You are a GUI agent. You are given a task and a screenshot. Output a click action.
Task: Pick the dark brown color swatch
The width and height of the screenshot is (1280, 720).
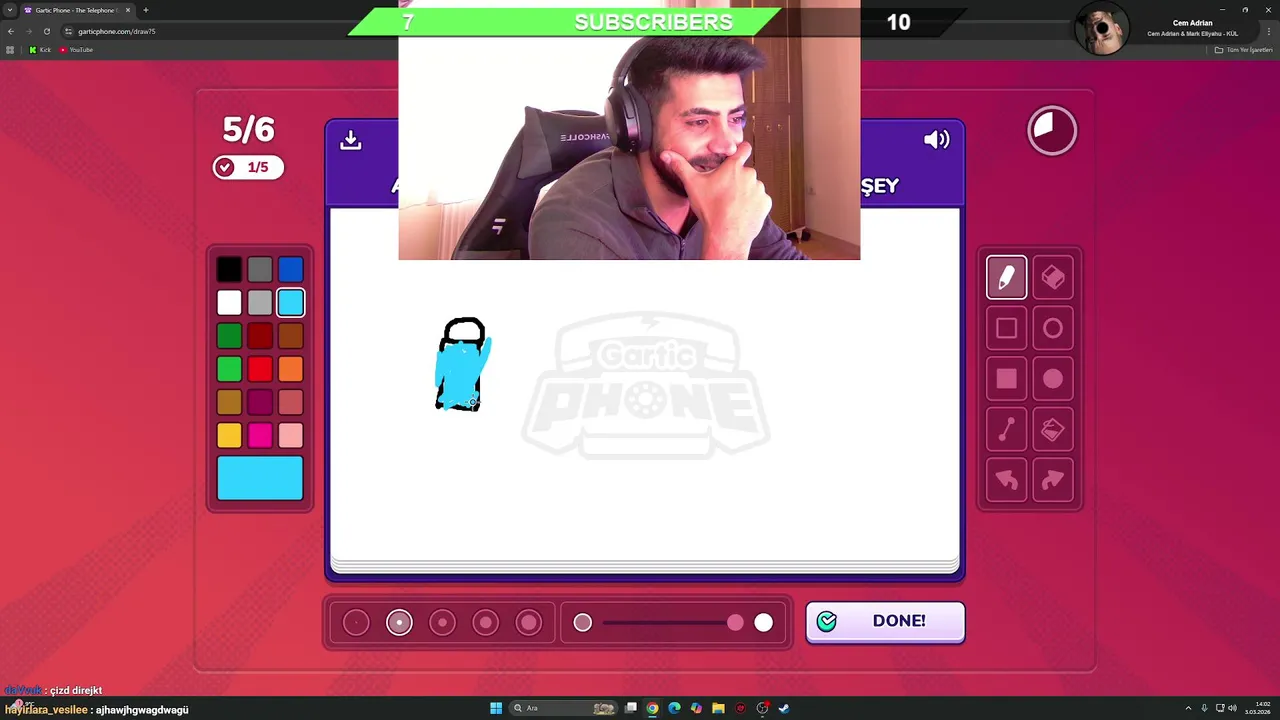click(x=291, y=336)
